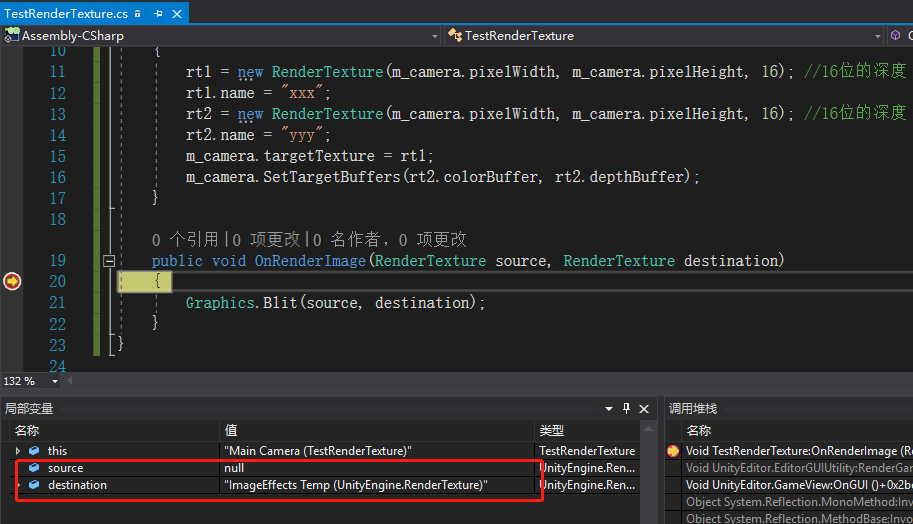
Task: Select TestRenderTexture:OnRenderImage stack frame
Action: pyautogui.click(x=799, y=451)
